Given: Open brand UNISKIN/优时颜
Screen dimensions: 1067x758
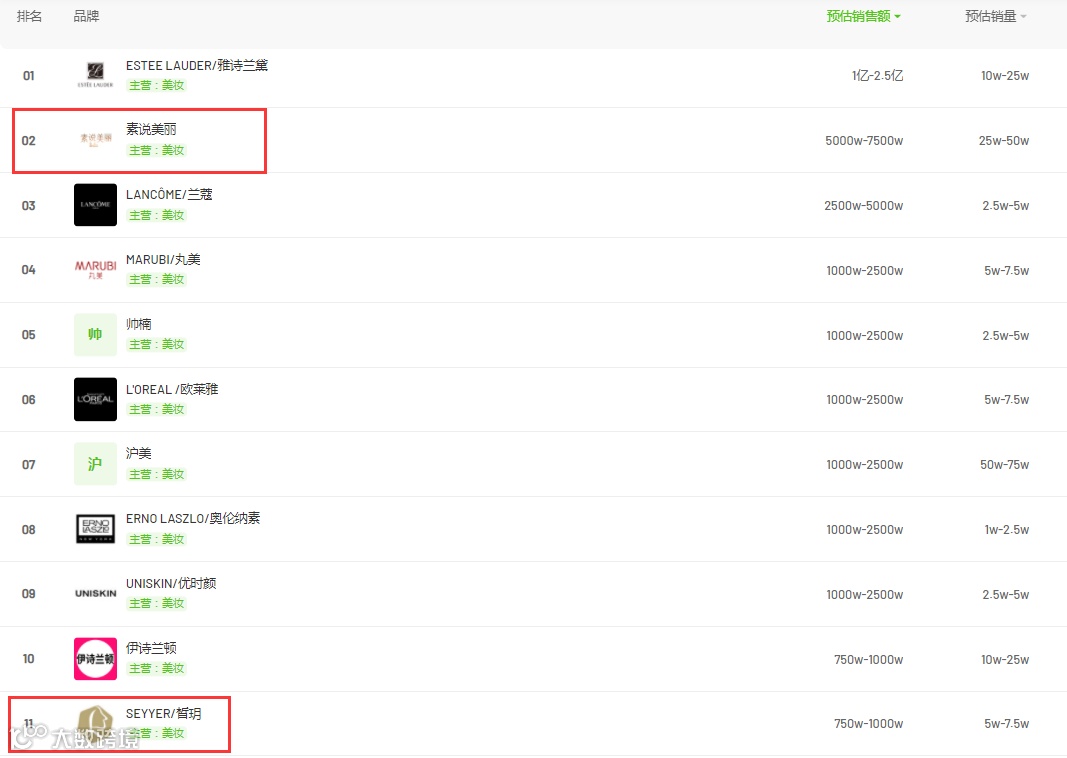Looking at the screenshot, I should point(171,583).
